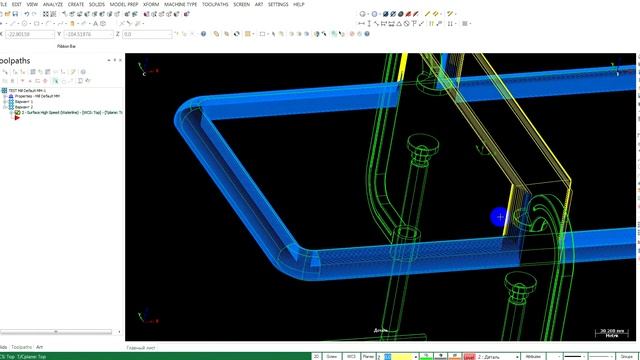640x360 pixels.
Task: Expand the Вариант 2 group node
Action: click(5, 107)
